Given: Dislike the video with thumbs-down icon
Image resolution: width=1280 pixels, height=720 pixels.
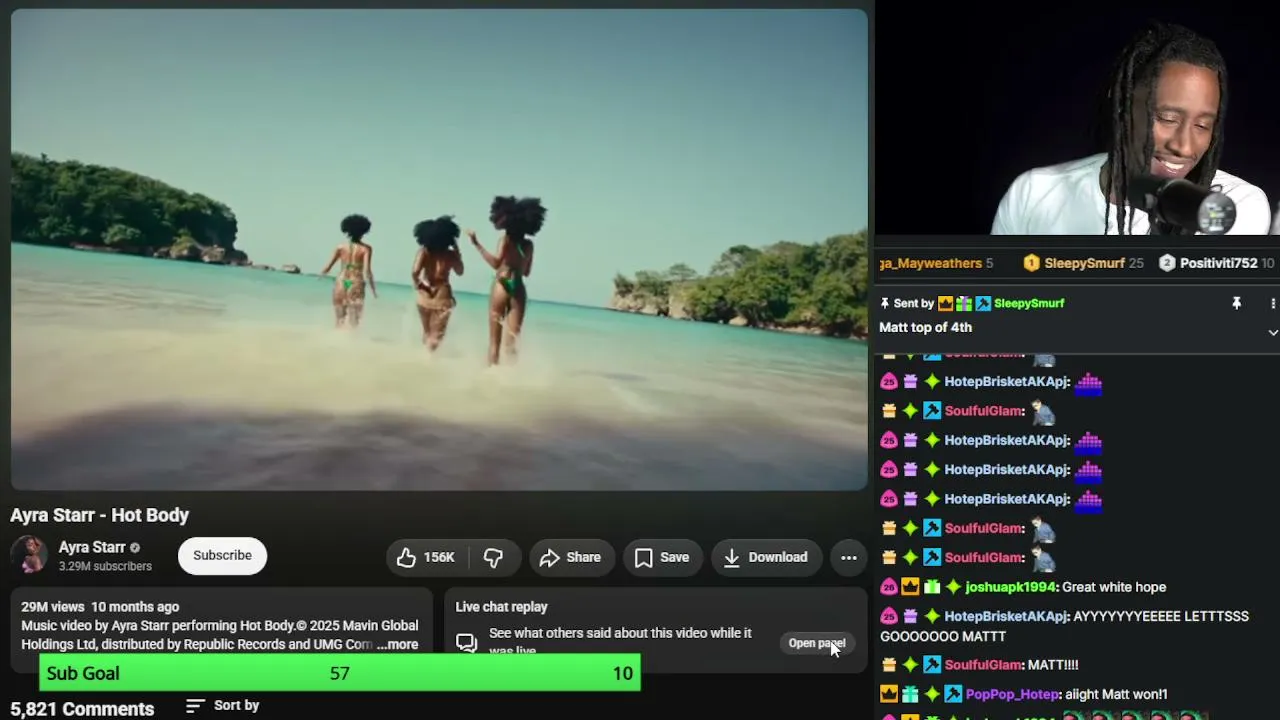Looking at the screenshot, I should click(494, 558).
